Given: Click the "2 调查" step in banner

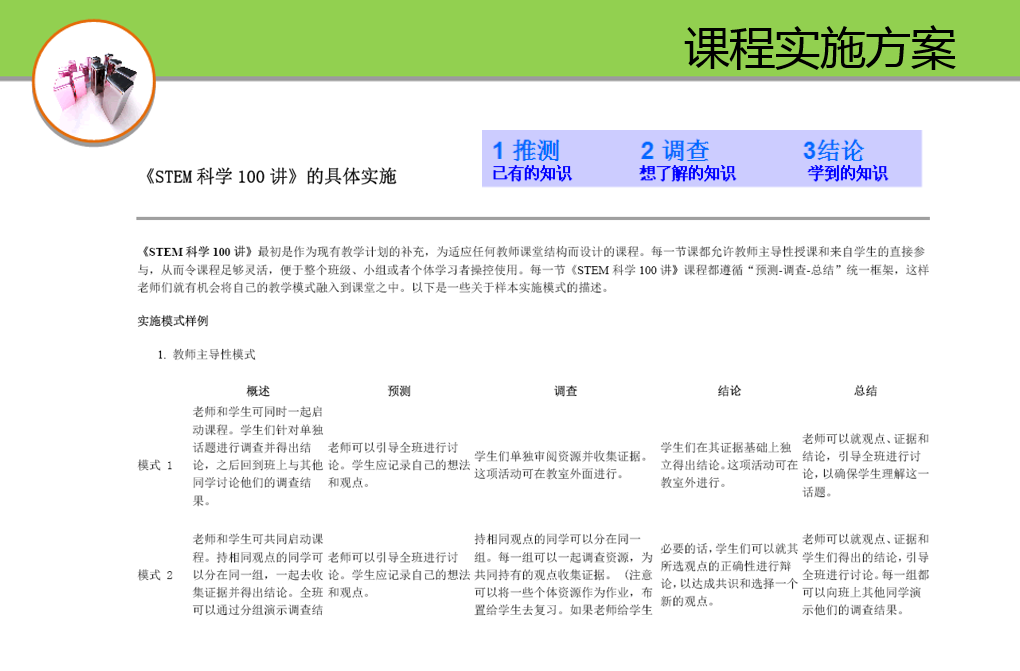Looking at the screenshot, I should (x=674, y=151).
